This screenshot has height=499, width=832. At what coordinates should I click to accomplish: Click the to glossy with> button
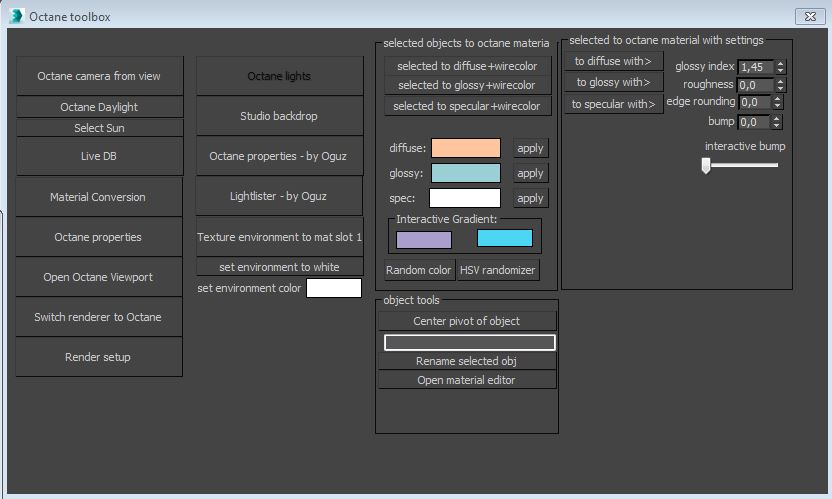tap(614, 82)
